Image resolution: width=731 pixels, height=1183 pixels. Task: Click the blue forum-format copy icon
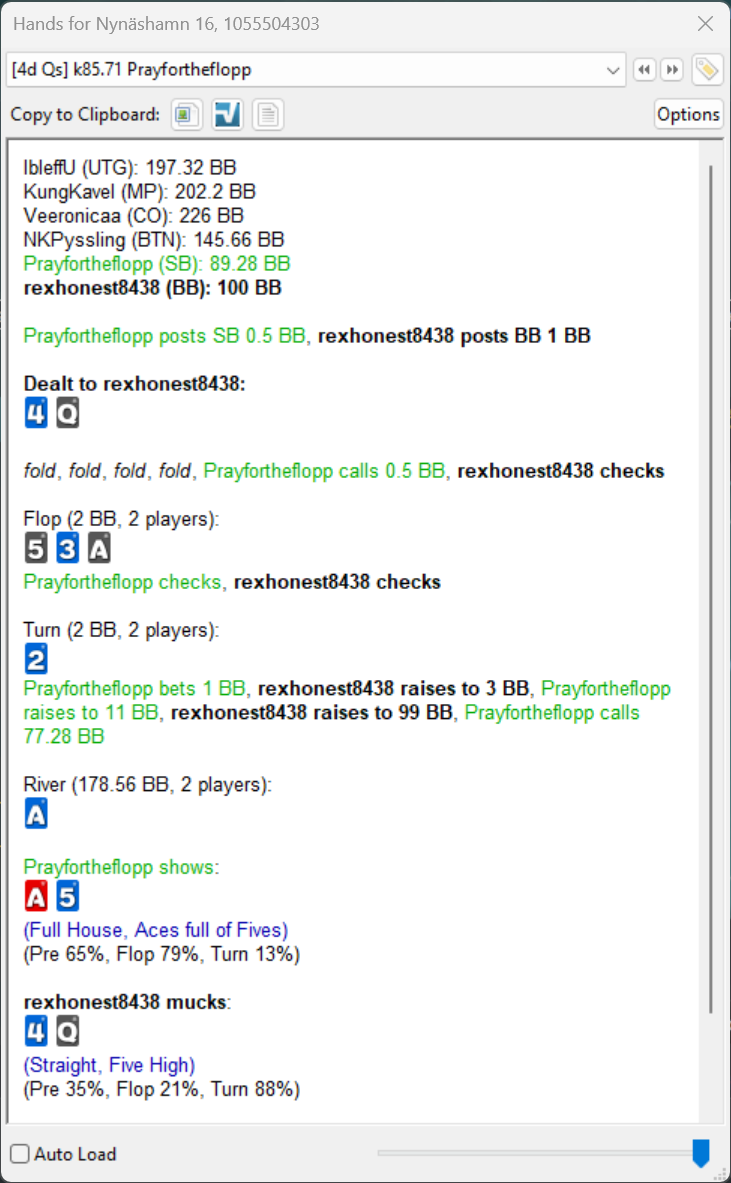227,115
